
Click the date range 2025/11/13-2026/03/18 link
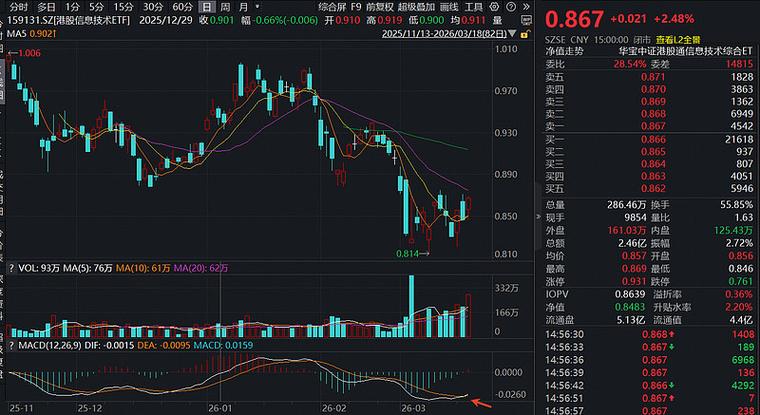click(x=444, y=34)
